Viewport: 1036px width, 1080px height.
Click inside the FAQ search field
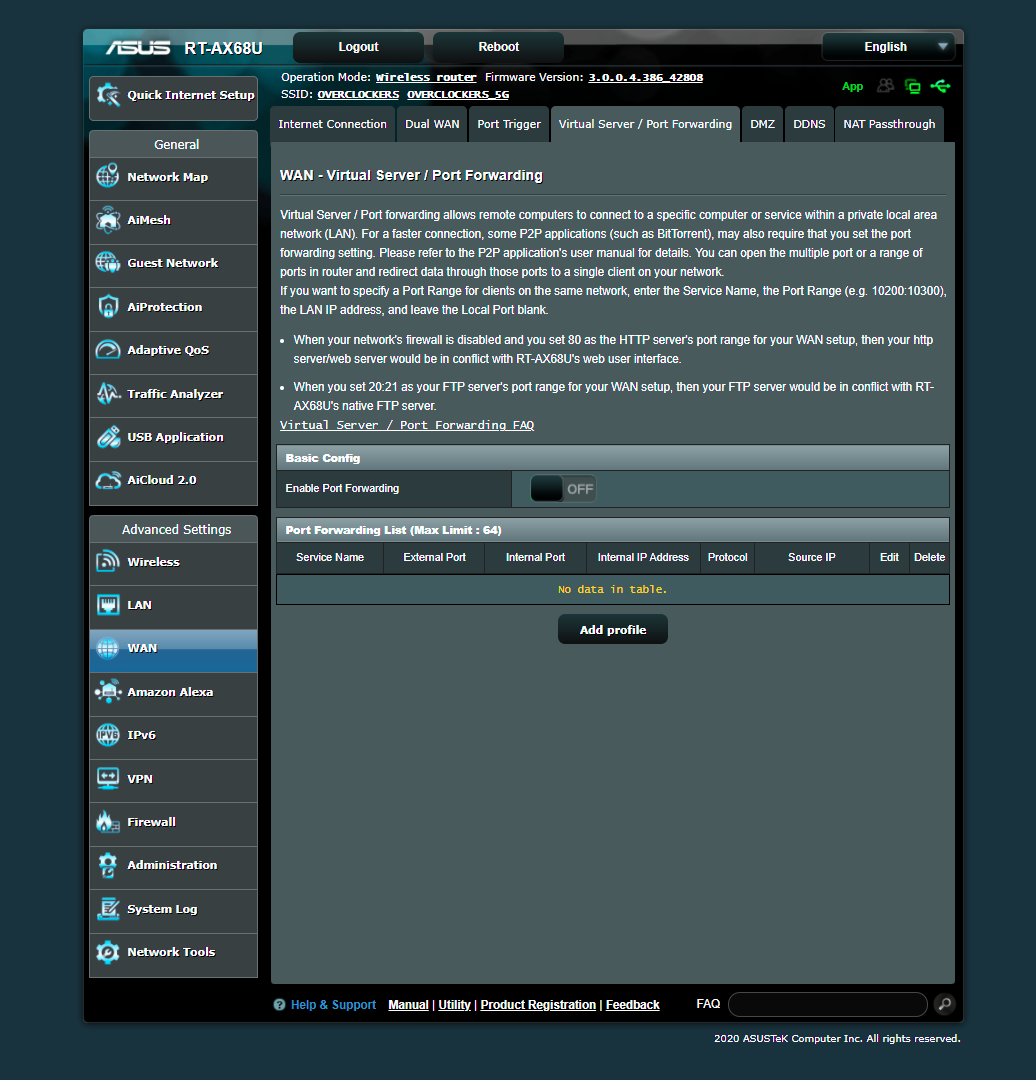point(828,1004)
